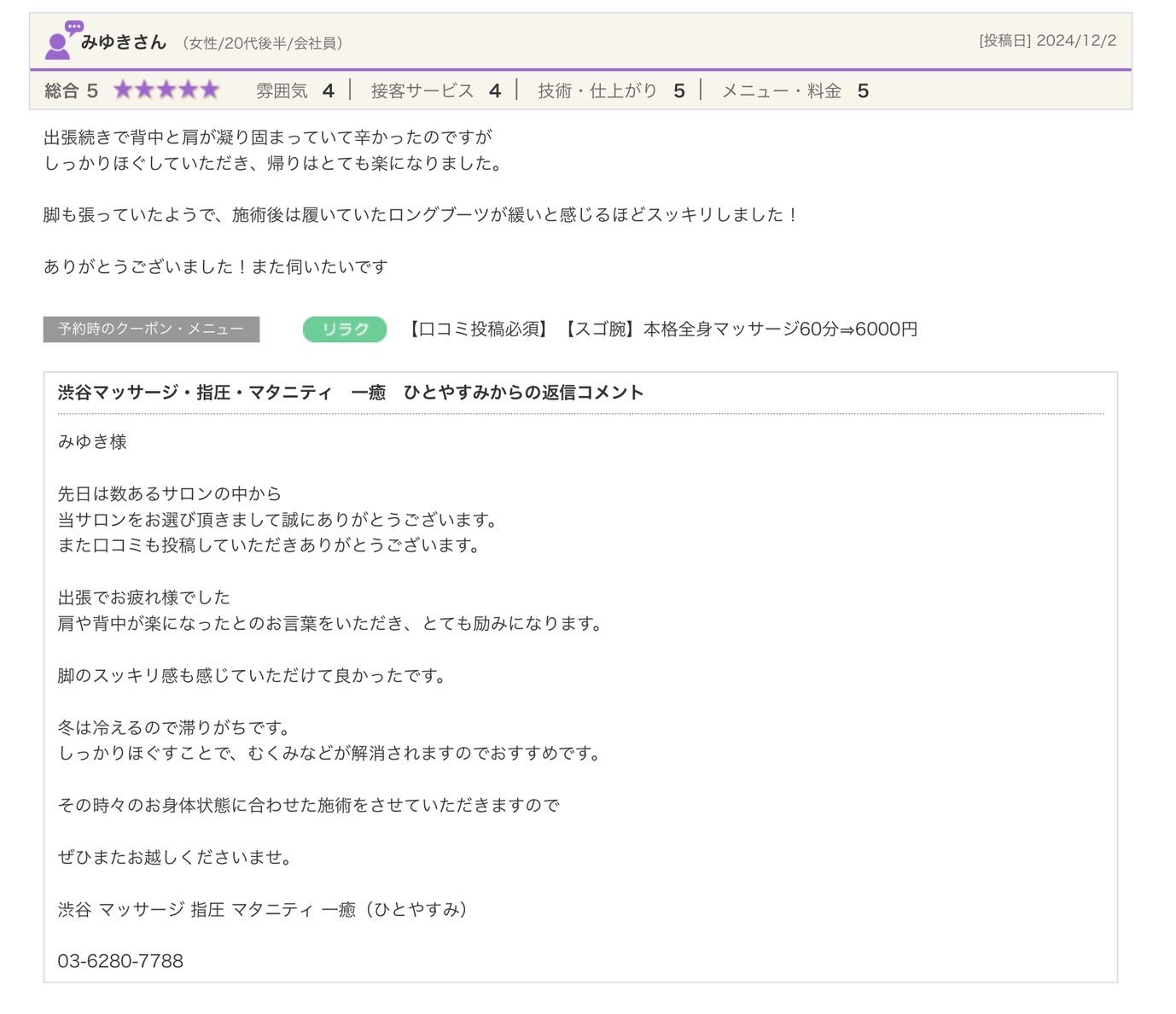Click the 総合 5 score
The image size is (1176, 1014).
pyautogui.click(x=71, y=90)
